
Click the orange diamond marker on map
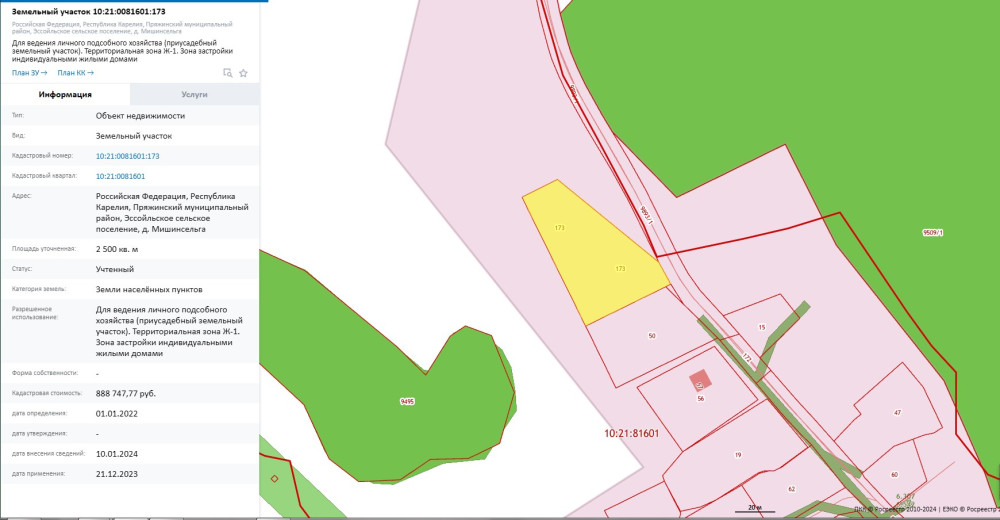[274, 478]
